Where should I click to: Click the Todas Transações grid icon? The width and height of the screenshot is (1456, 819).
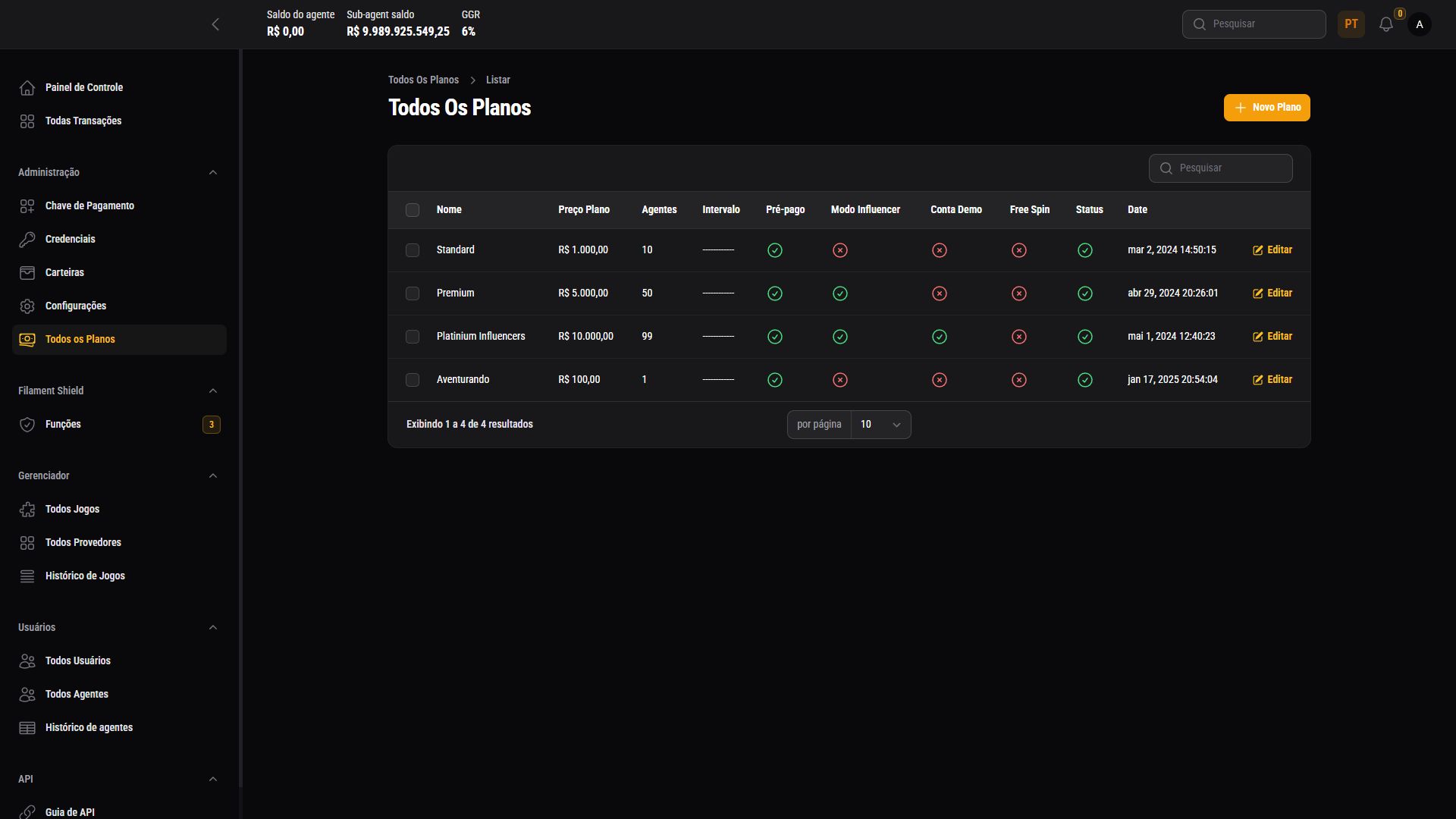click(x=27, y=121)
